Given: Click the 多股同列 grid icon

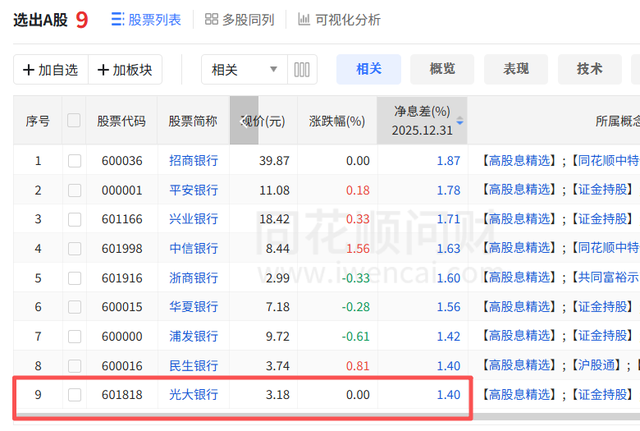Looking at the screenshot, I should [x=211, y=19].
